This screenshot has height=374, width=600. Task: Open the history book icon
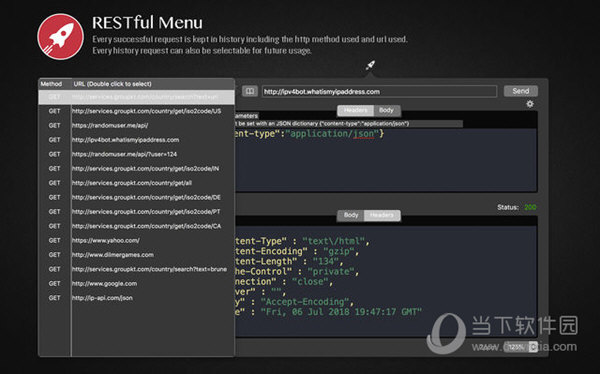tap(249, 91)
